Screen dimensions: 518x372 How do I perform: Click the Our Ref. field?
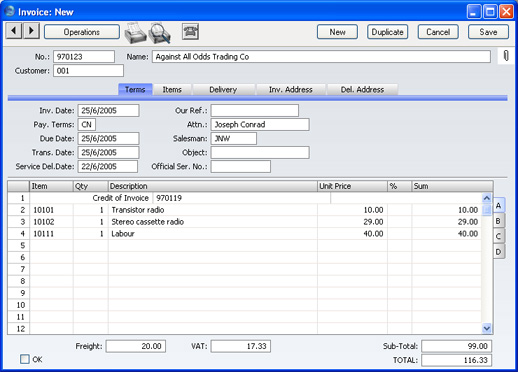tap(255, 111)
